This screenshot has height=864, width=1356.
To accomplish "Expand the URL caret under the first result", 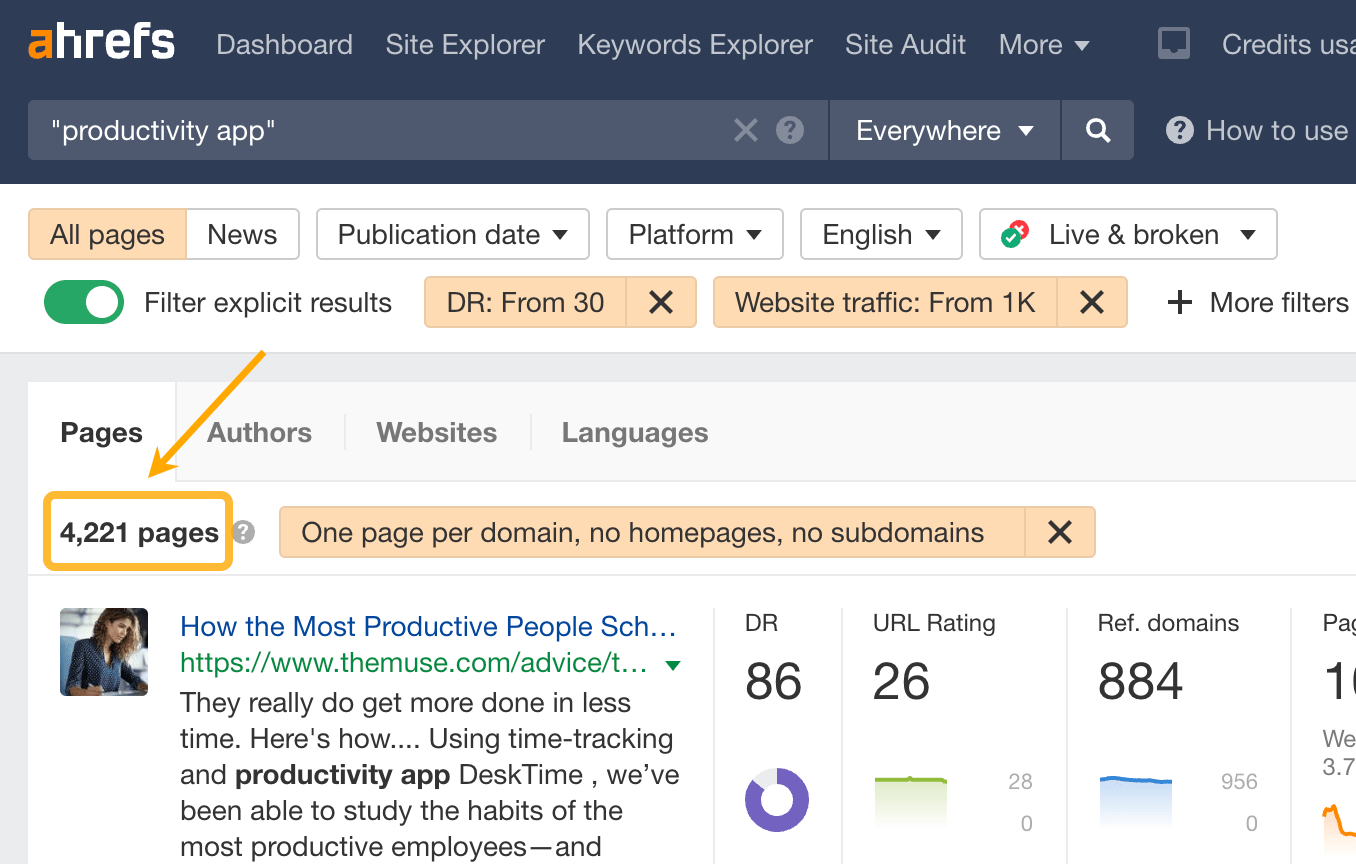I will (x=673, y=663).
